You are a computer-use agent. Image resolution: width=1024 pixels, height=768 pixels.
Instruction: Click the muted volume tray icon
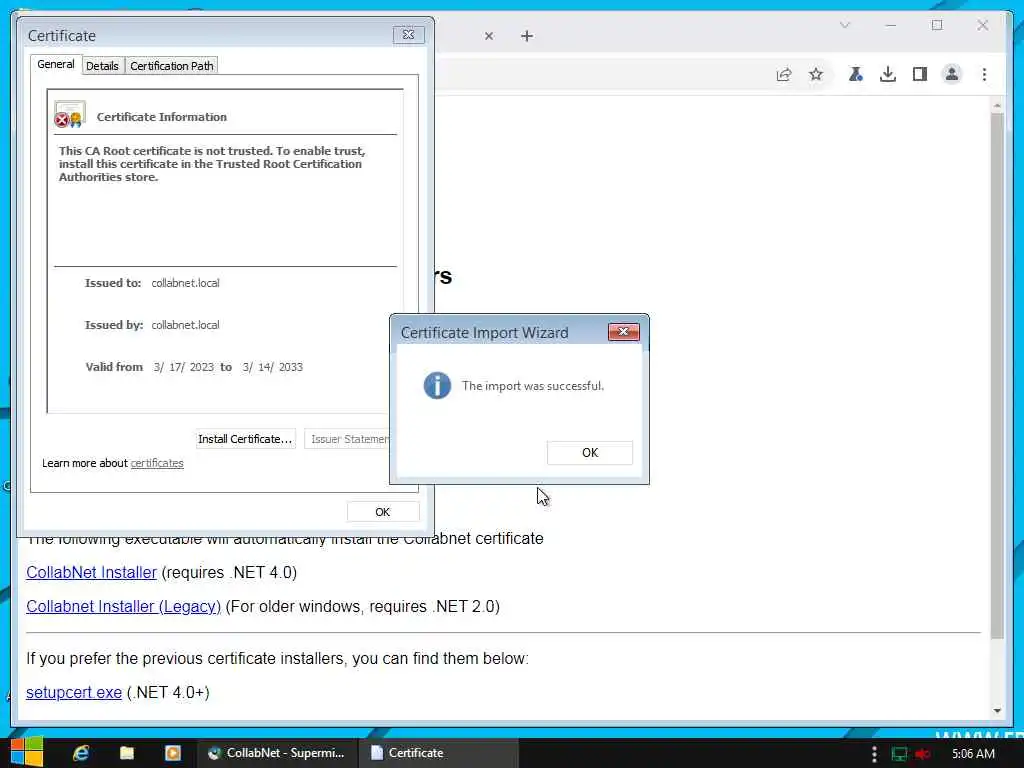[923, 754]
